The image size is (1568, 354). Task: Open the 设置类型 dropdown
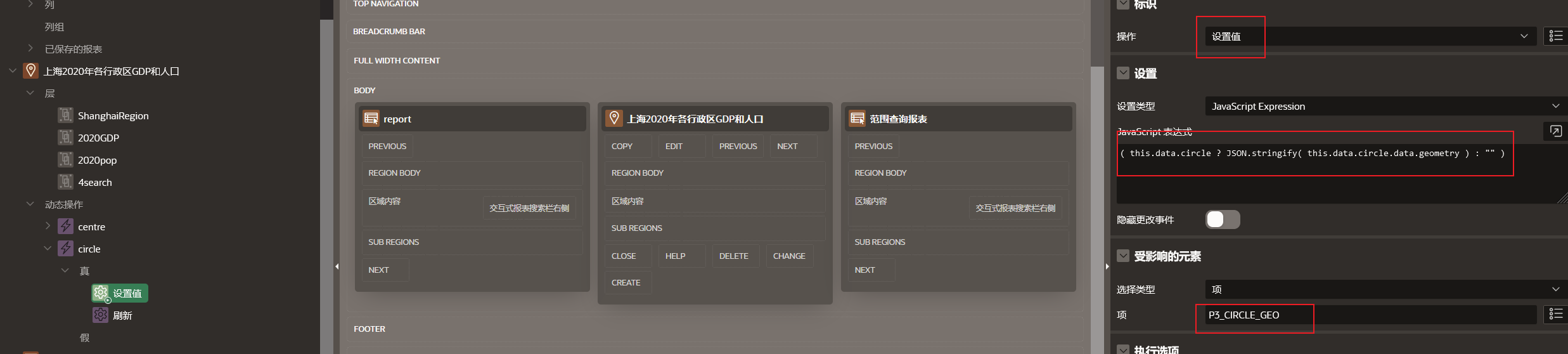[1386, 106]
